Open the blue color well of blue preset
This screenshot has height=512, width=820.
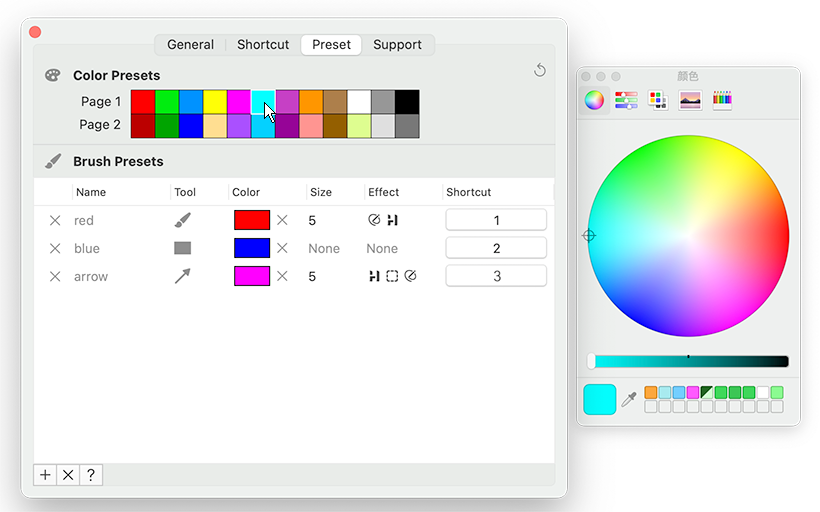coord(252,248)
